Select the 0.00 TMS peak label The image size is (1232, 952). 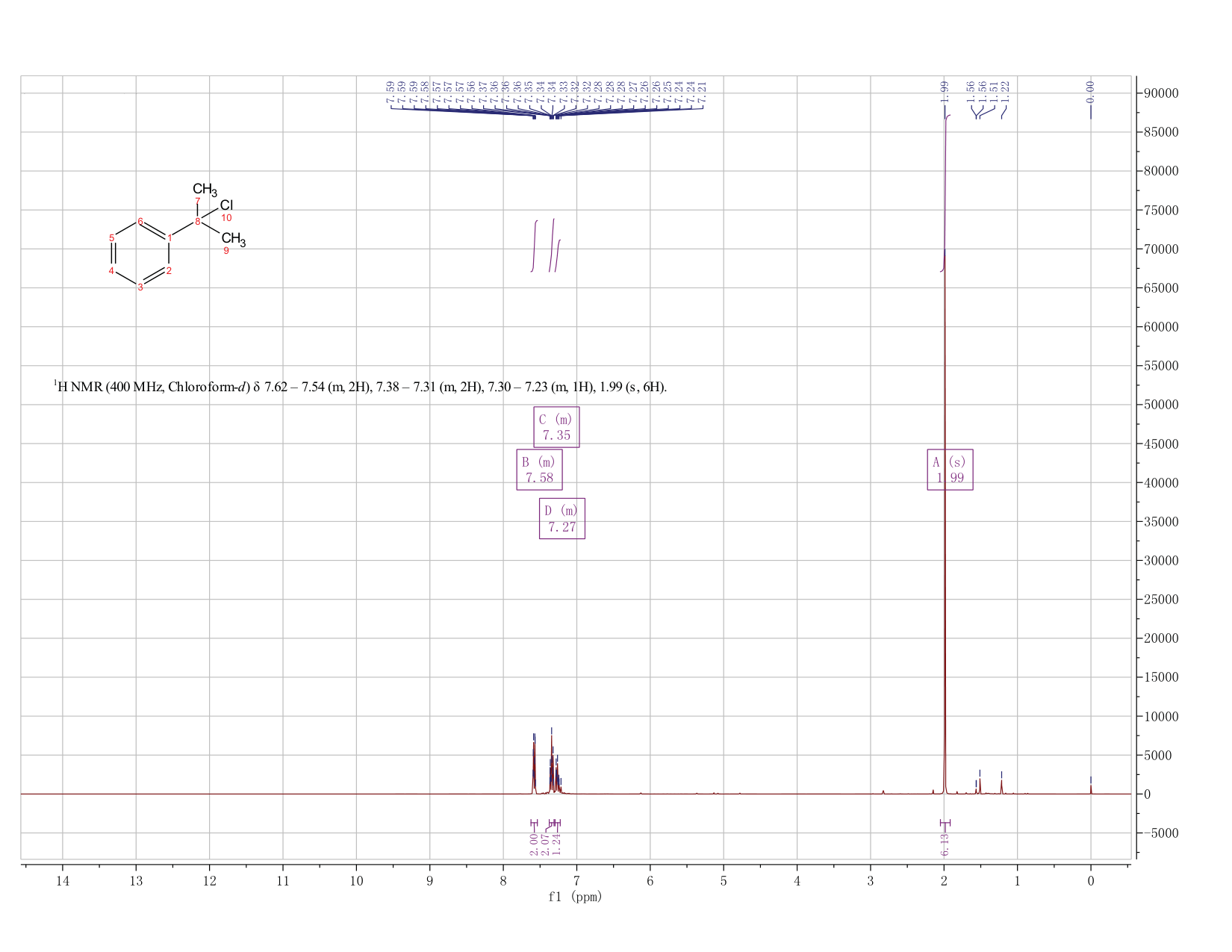click(1090, 91)
